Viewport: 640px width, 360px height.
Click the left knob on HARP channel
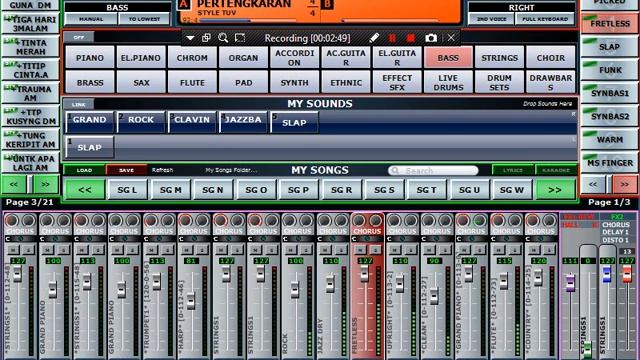coord(185,220)
